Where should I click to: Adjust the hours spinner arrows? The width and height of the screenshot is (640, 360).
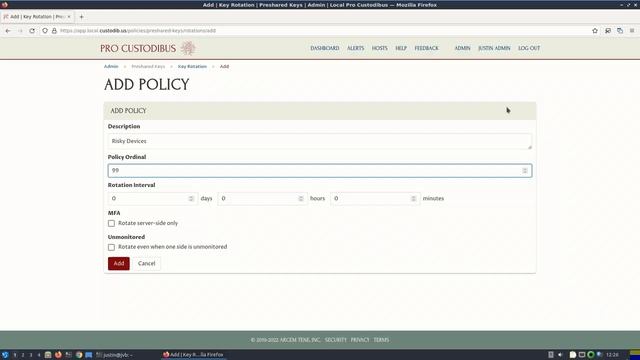[x=301, y=198]
